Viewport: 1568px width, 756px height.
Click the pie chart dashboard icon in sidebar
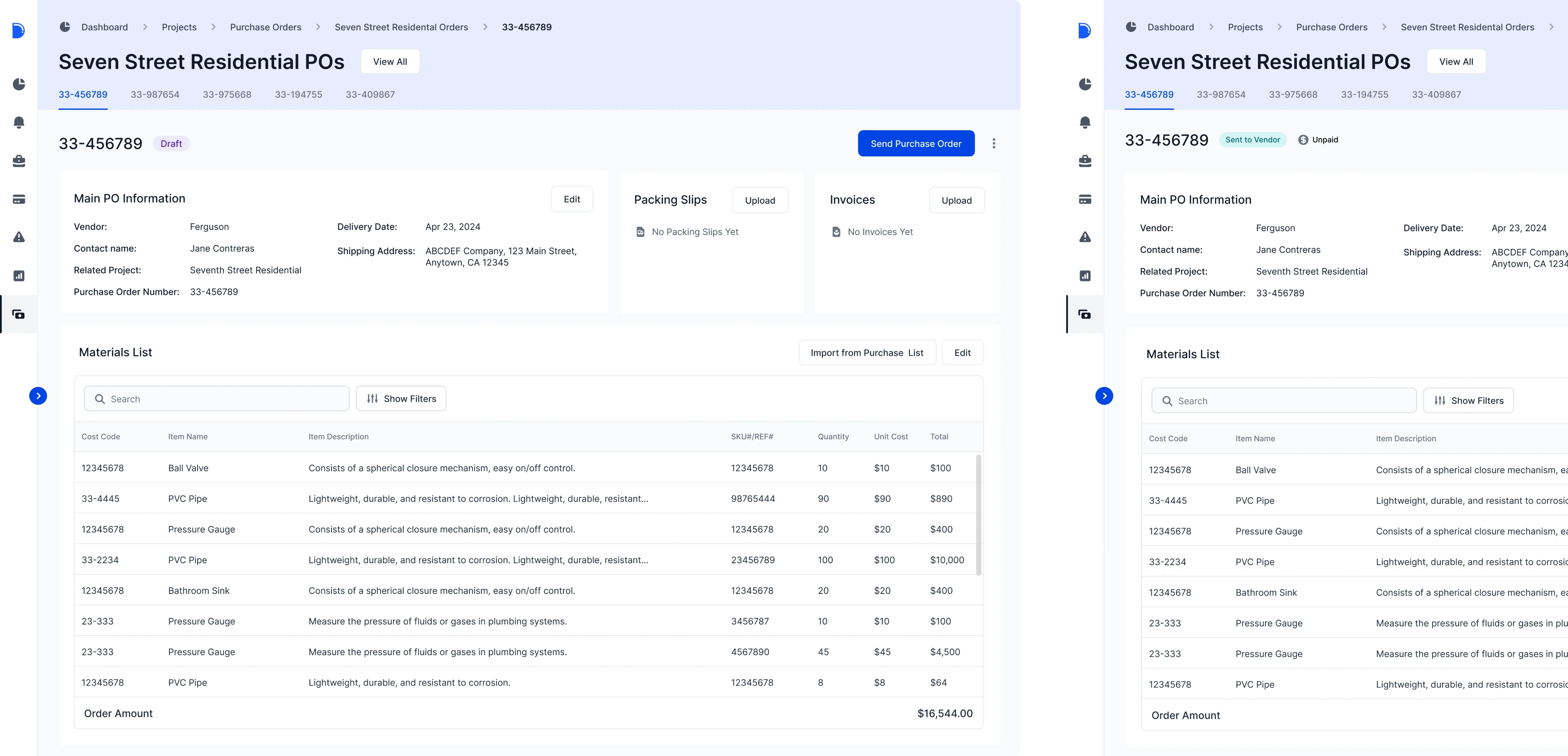coord(19,84)
